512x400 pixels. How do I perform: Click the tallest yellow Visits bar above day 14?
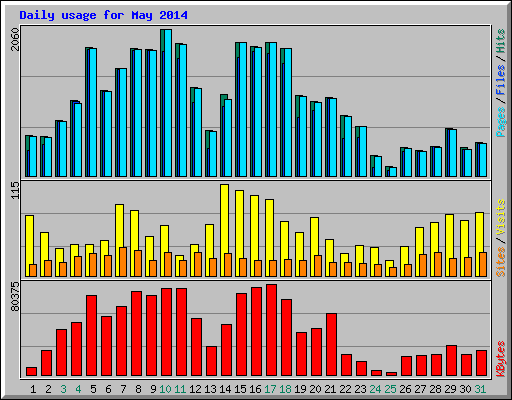click(224, 230)
